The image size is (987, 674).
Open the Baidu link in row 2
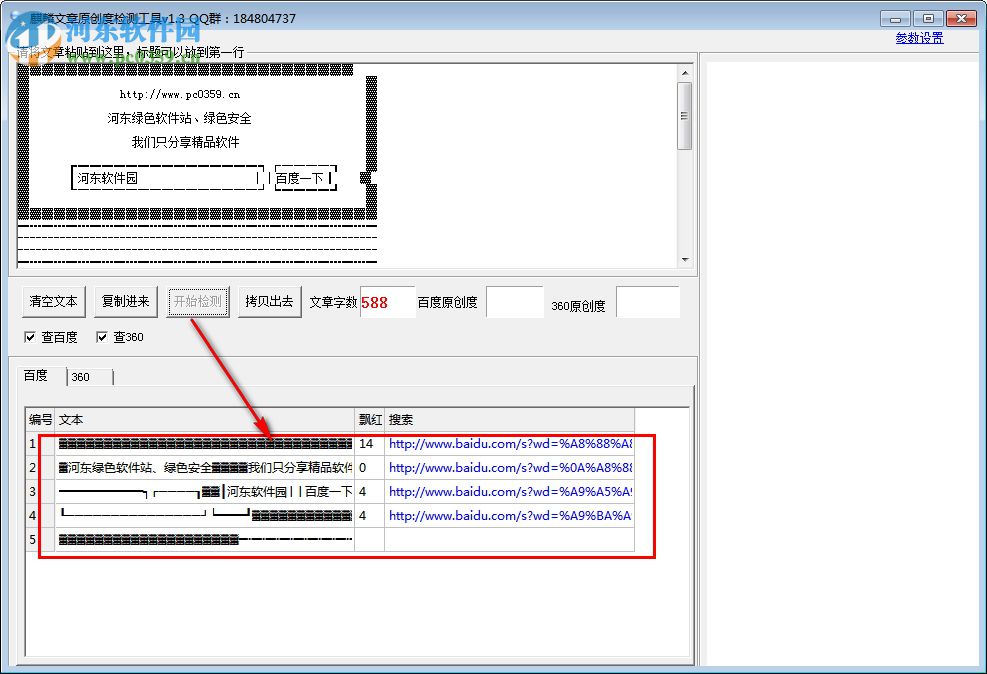pyautogui.click(x=510, y=468)
